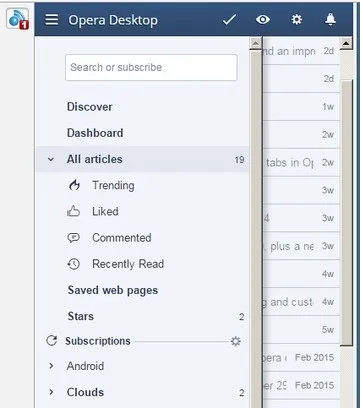Select All articles

pos(142,159)
